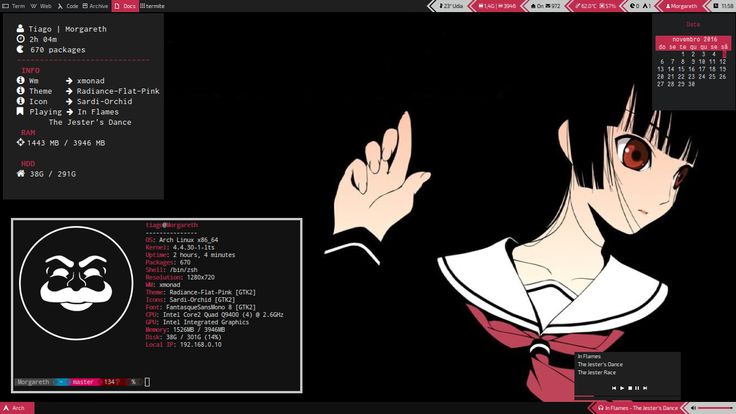
Task: Switch to the Archive workspace
Action: (x=95, y=6)
